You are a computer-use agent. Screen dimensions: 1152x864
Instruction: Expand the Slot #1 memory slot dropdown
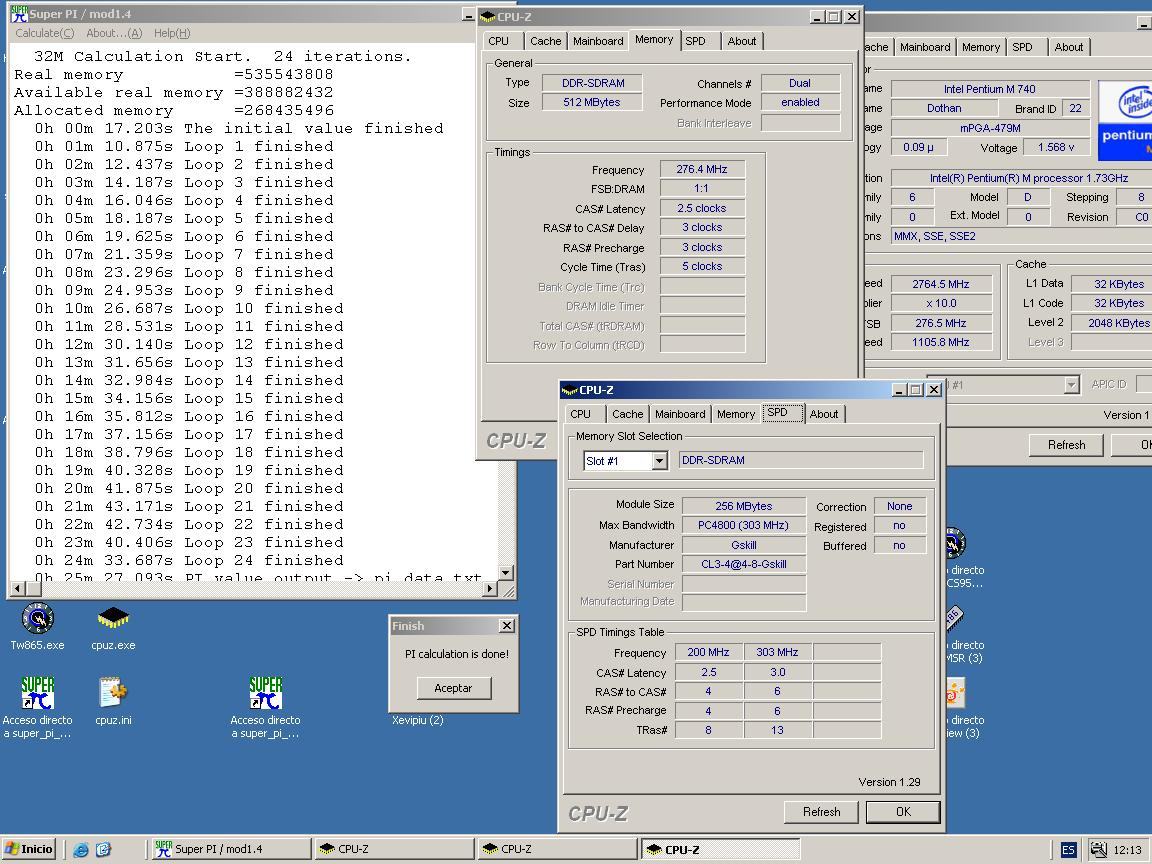point(659,461)
